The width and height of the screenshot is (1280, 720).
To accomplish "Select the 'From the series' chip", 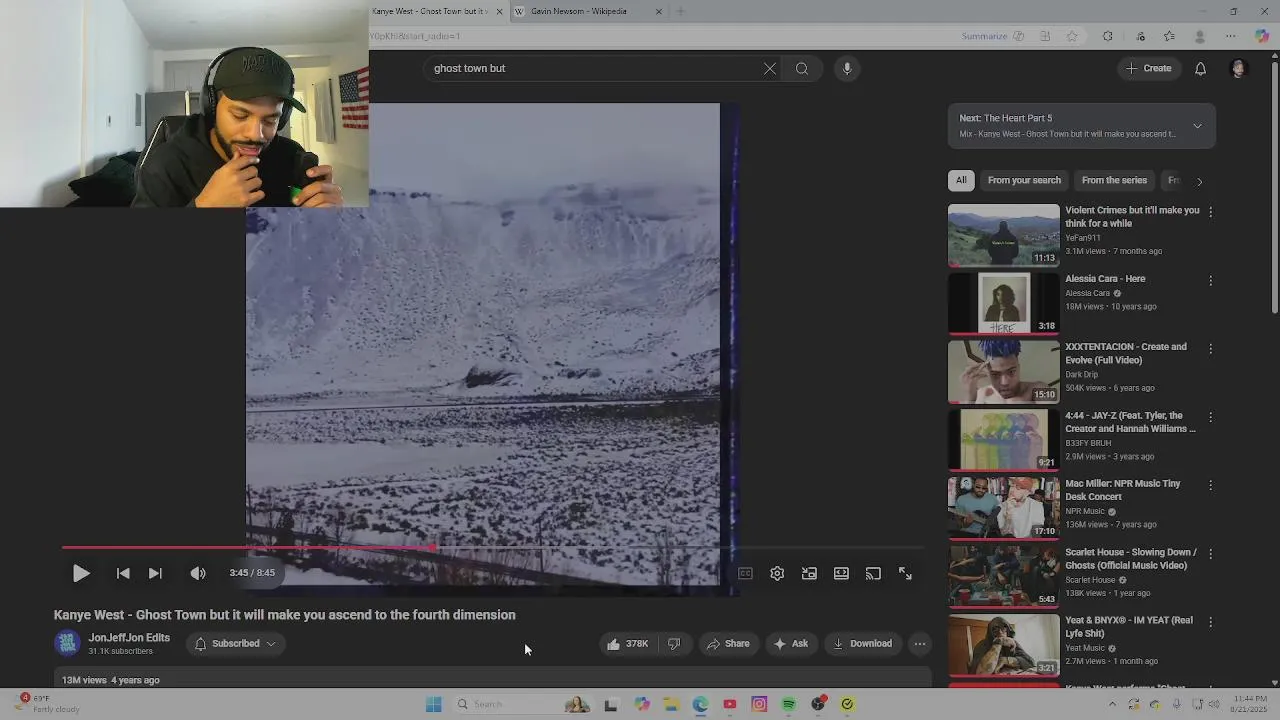I will pos(1114,180).
